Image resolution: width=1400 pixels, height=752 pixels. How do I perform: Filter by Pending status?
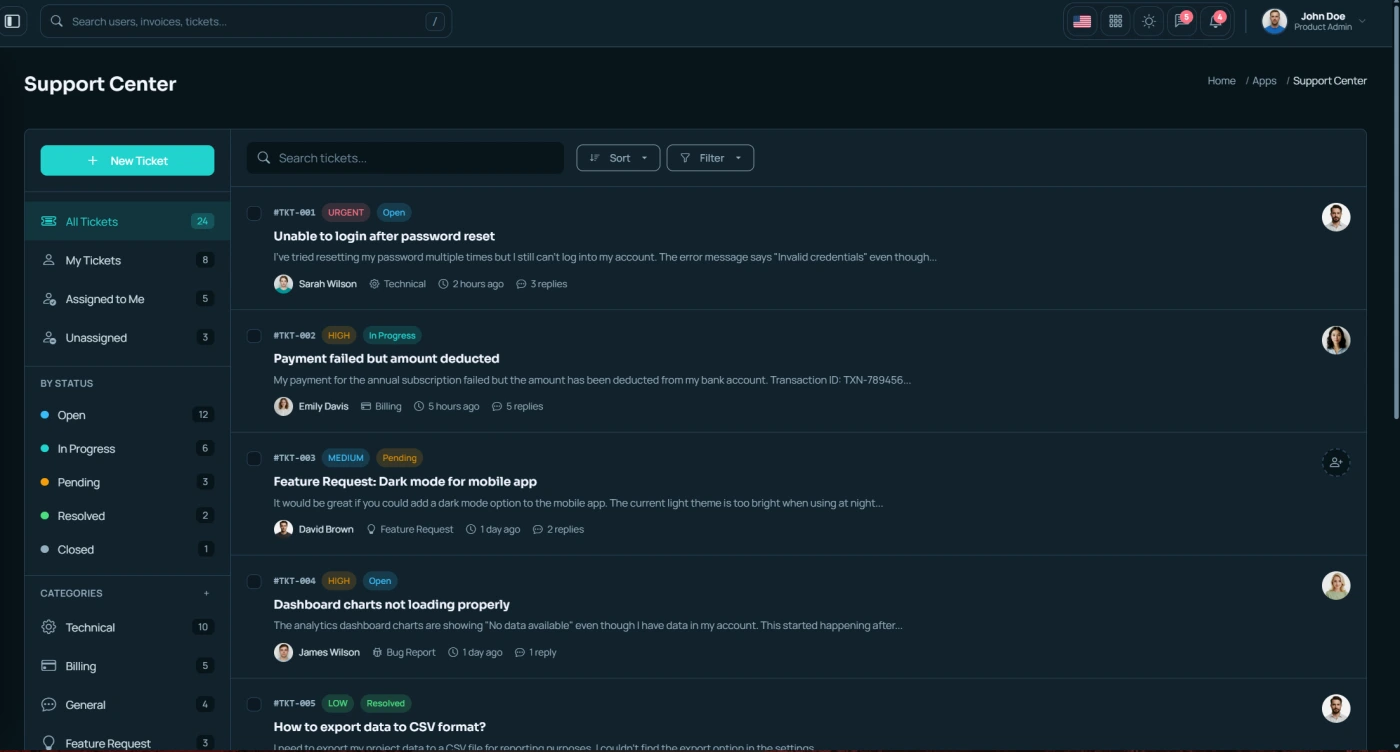coord(127,482)
